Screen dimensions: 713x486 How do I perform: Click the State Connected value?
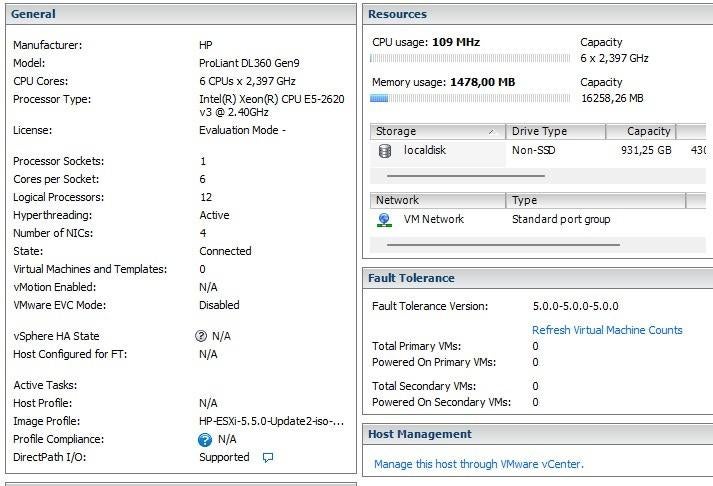coord(225,251)
